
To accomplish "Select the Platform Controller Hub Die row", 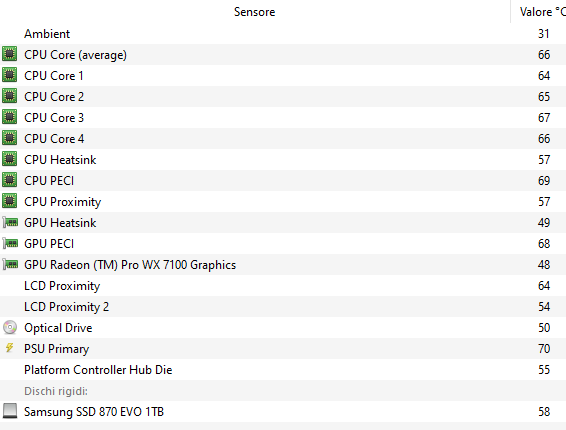I will click(283, 370).
